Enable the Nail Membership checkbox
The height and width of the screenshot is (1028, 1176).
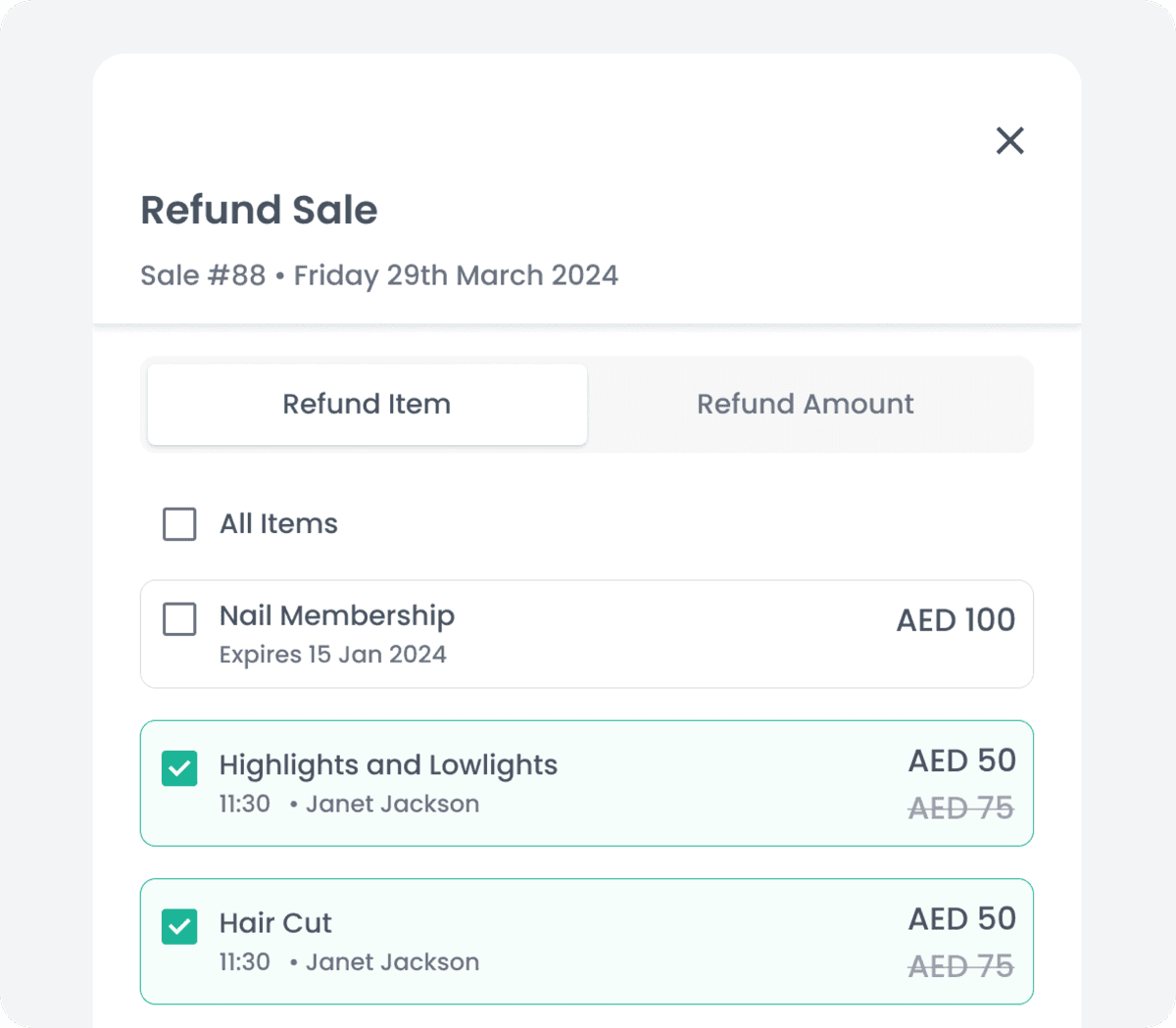tap(179, 619)
